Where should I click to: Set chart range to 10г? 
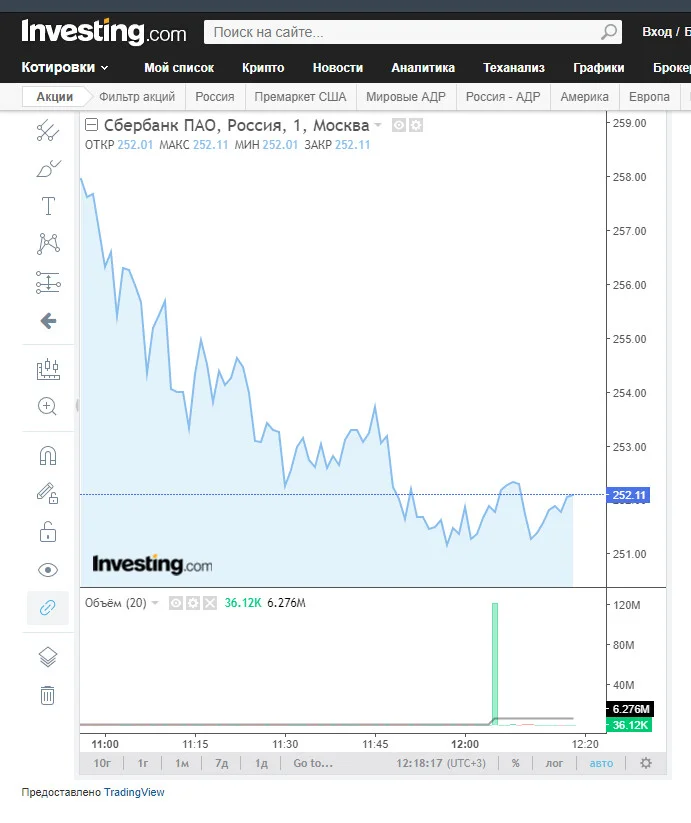pyautogui.click(x=102, y=763)
